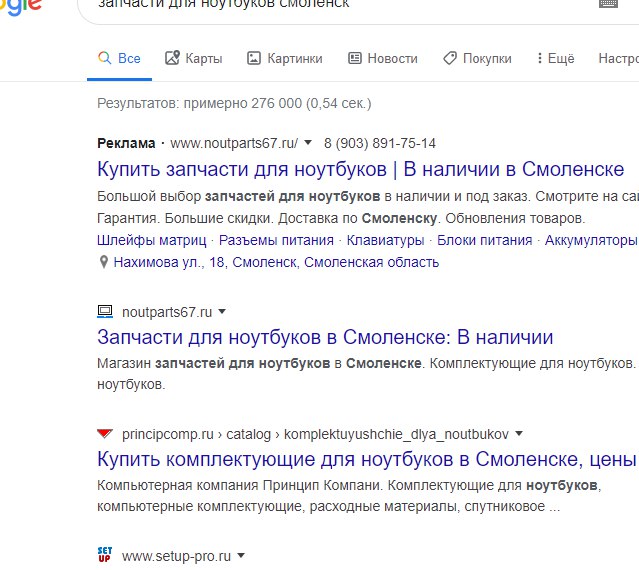Click the image icon on Картинки tab
The image size is (639, 570).
(253, 58)
